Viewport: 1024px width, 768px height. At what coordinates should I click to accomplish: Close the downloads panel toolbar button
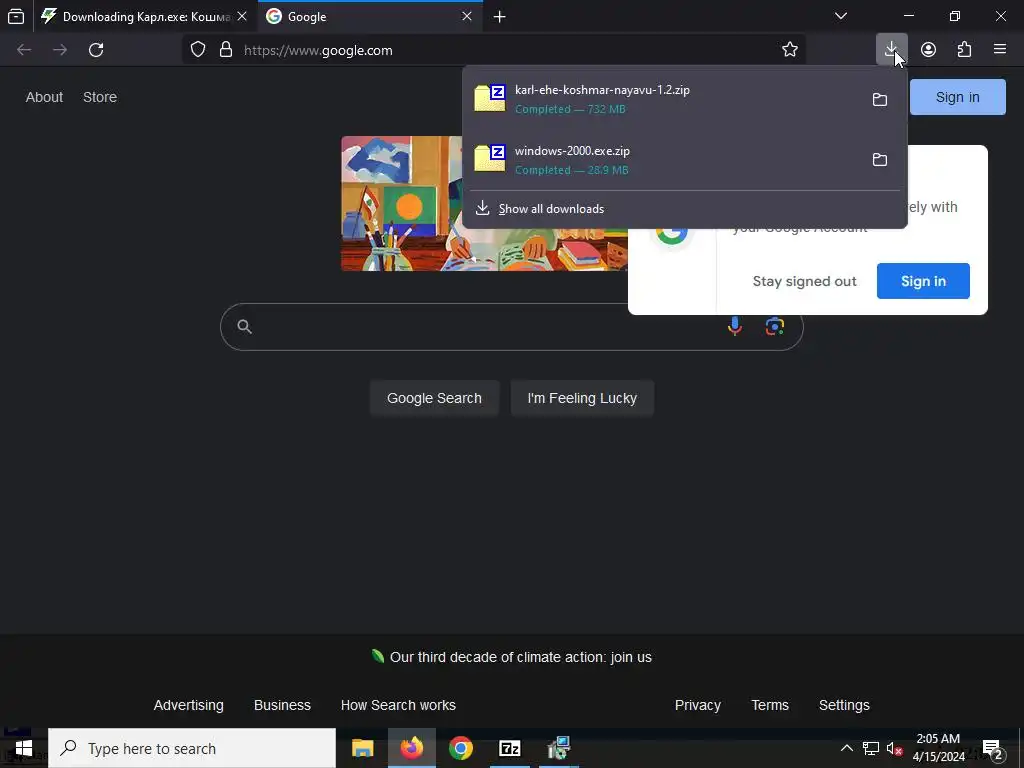click(x=891, y=50)
